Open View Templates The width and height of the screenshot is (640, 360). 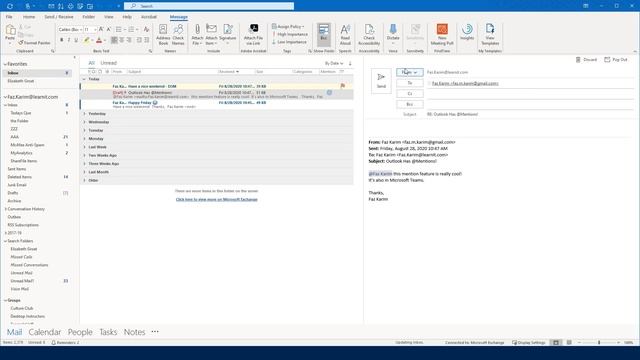pos(490,34)
